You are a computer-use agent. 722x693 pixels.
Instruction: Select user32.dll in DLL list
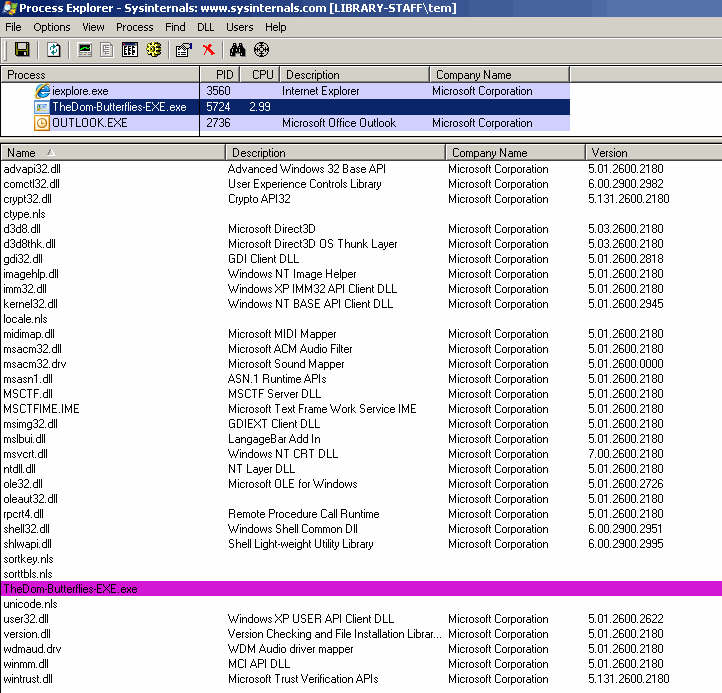[26, 619]
